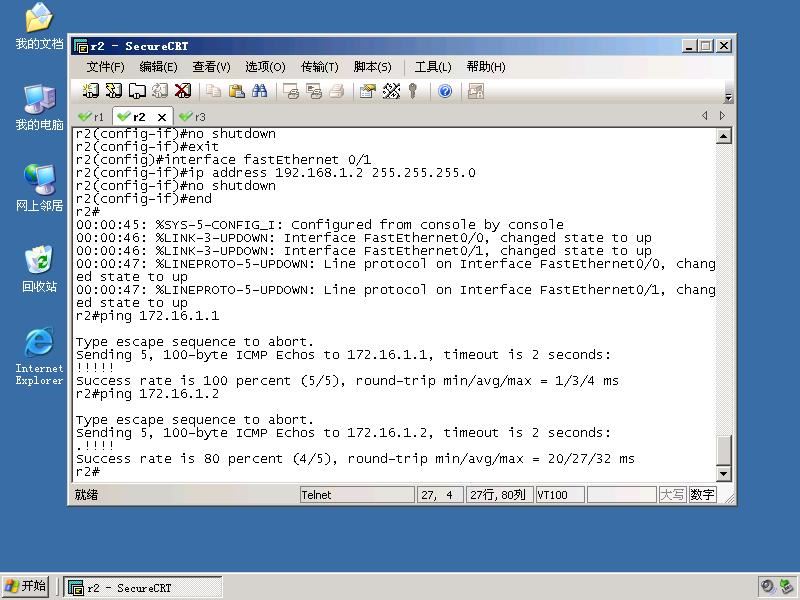The height and width of the screenshot is (600, 800).
Task: Click the system tray network icon
Action: 786,587
